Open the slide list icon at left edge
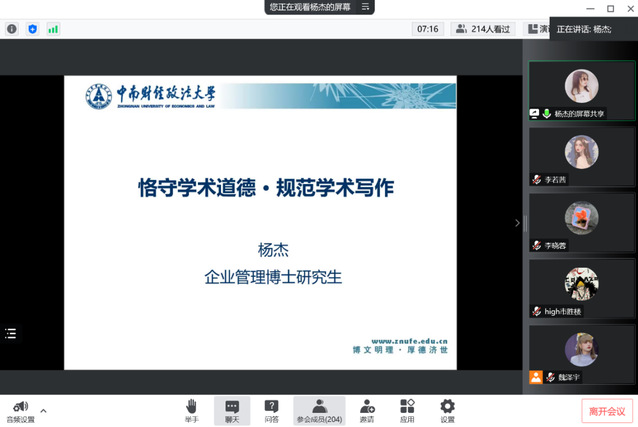Image resolution: width=638 pixels, height=427 pixels. (x=11, y=333)
